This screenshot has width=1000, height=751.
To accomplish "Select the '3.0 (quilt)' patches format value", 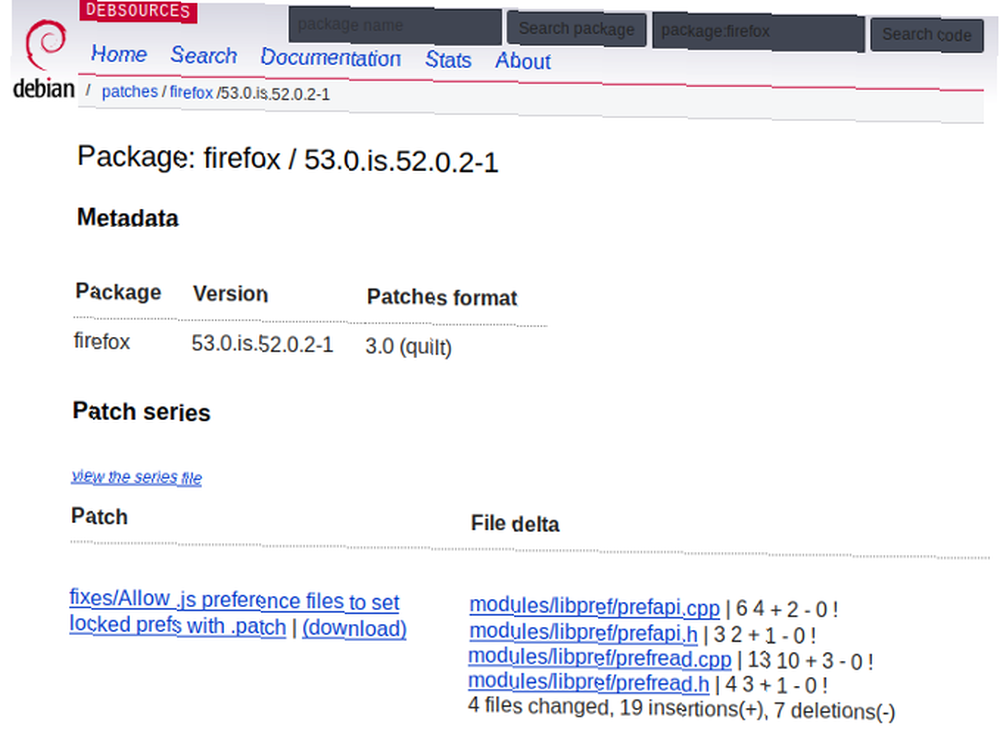I will (408, 347).
